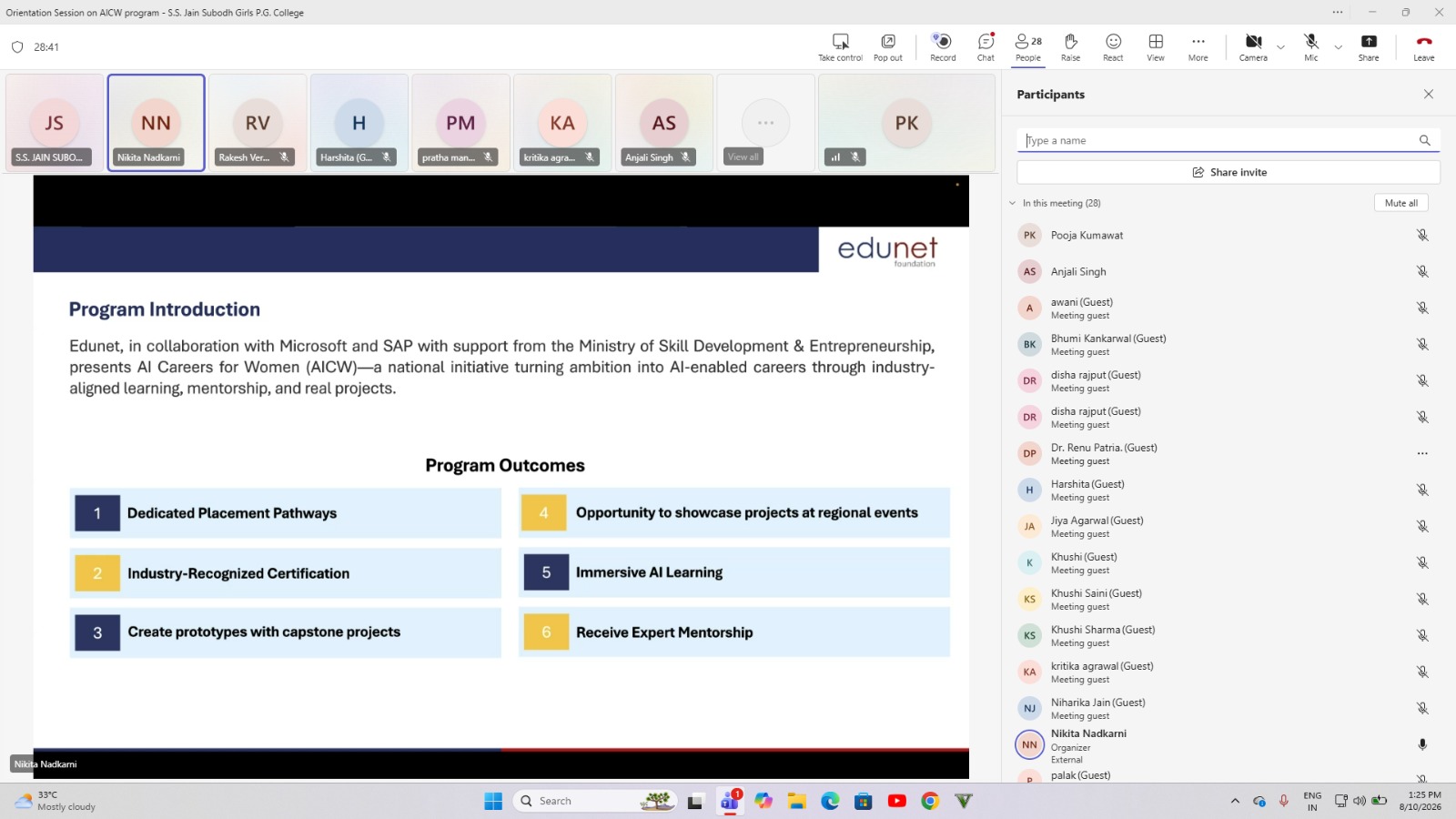Image resolution: width=1456 pixels, height=819 pixels.
Task: Click mic icon for Khushi Sharma
Action: pyautogui.click(x=1422, y=635)
